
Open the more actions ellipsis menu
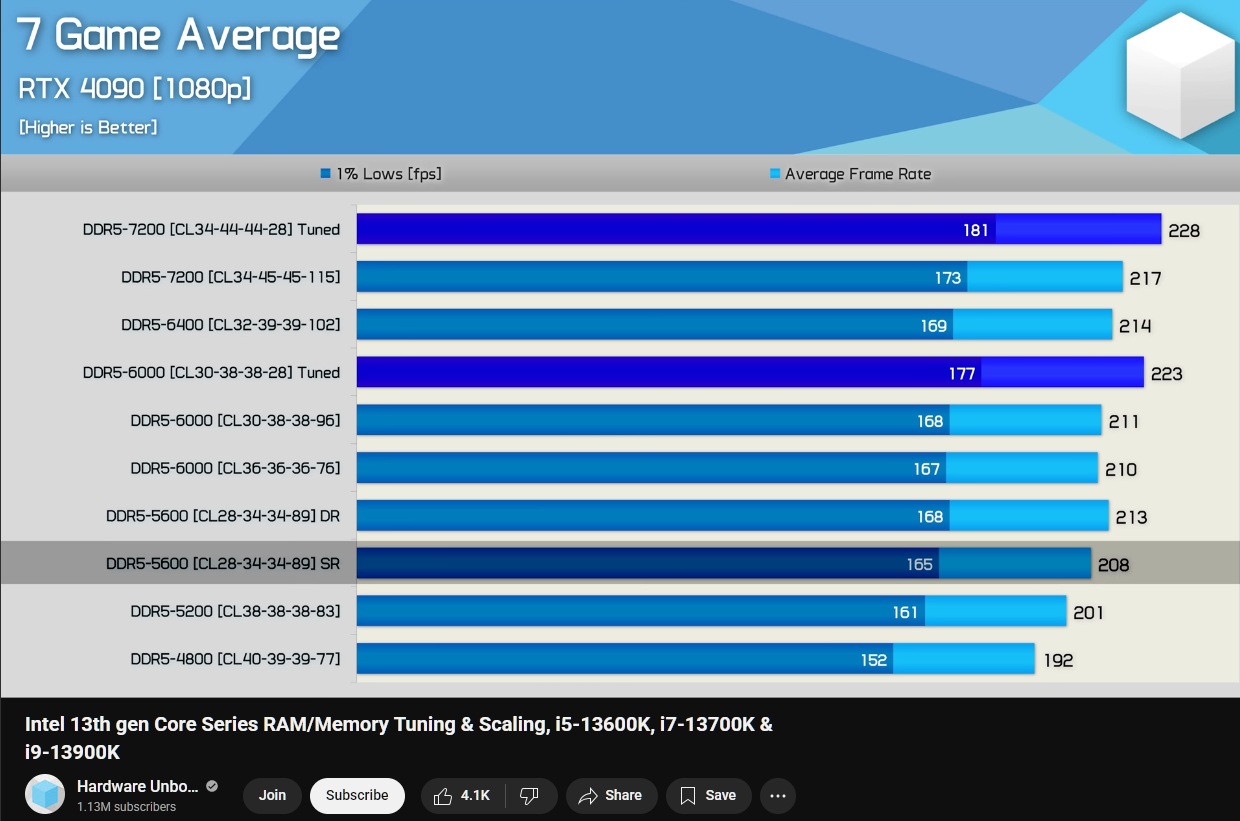(778, 796)
